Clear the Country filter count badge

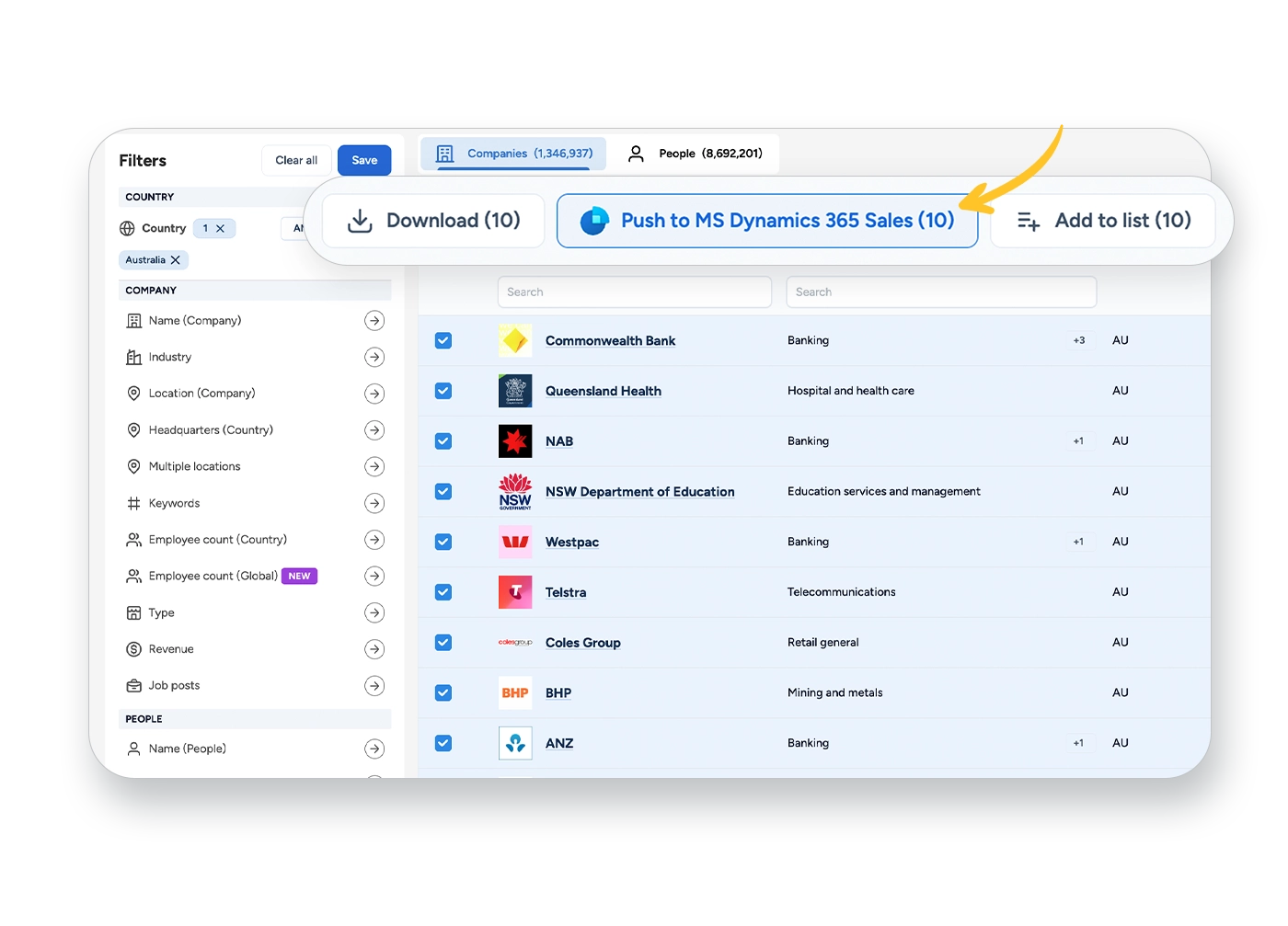(221, 228)
